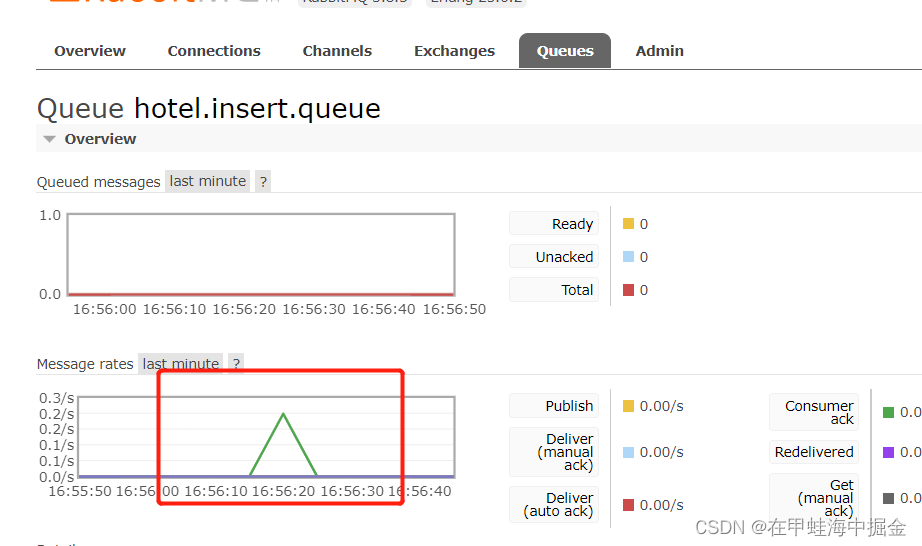The image size is (922, 546).
Task: Click the '16:56:20' label under Message rates chart
Action: point(283,491)
